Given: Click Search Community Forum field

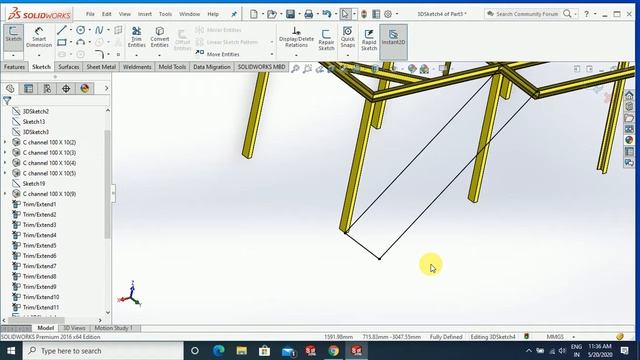Looking at the screenshot, I should 527,14.
